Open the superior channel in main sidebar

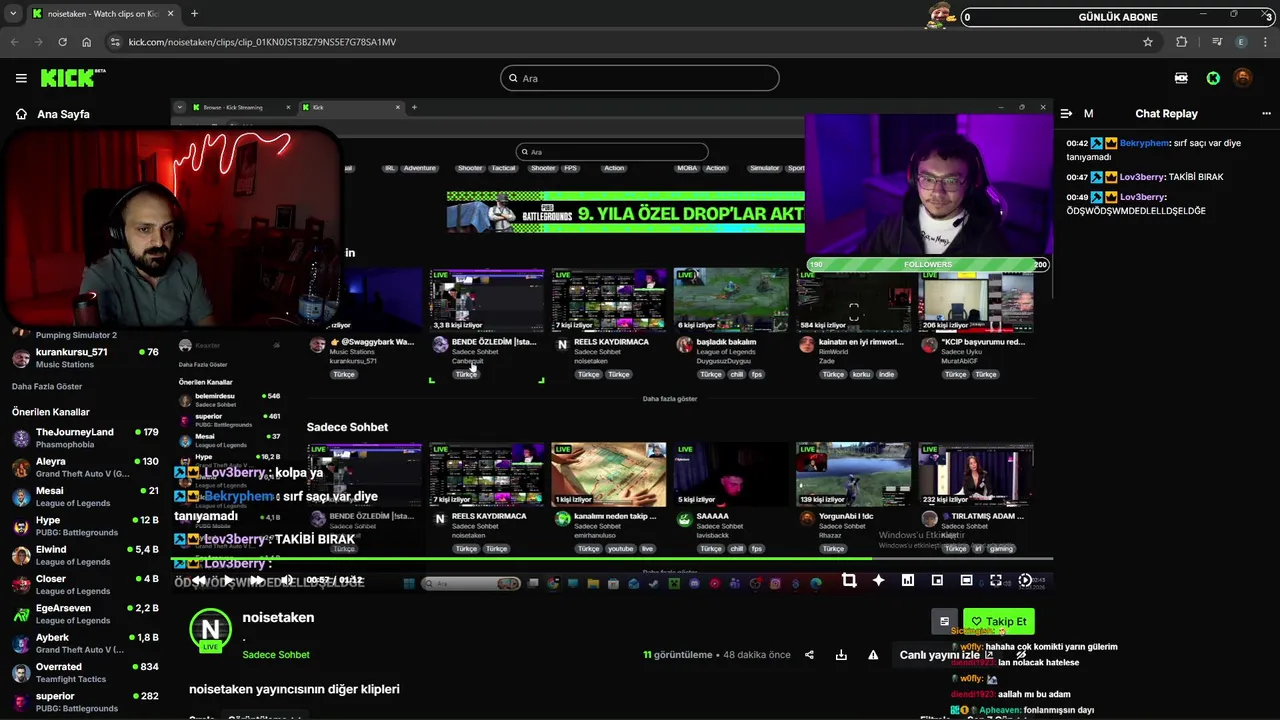click(85, 702)
